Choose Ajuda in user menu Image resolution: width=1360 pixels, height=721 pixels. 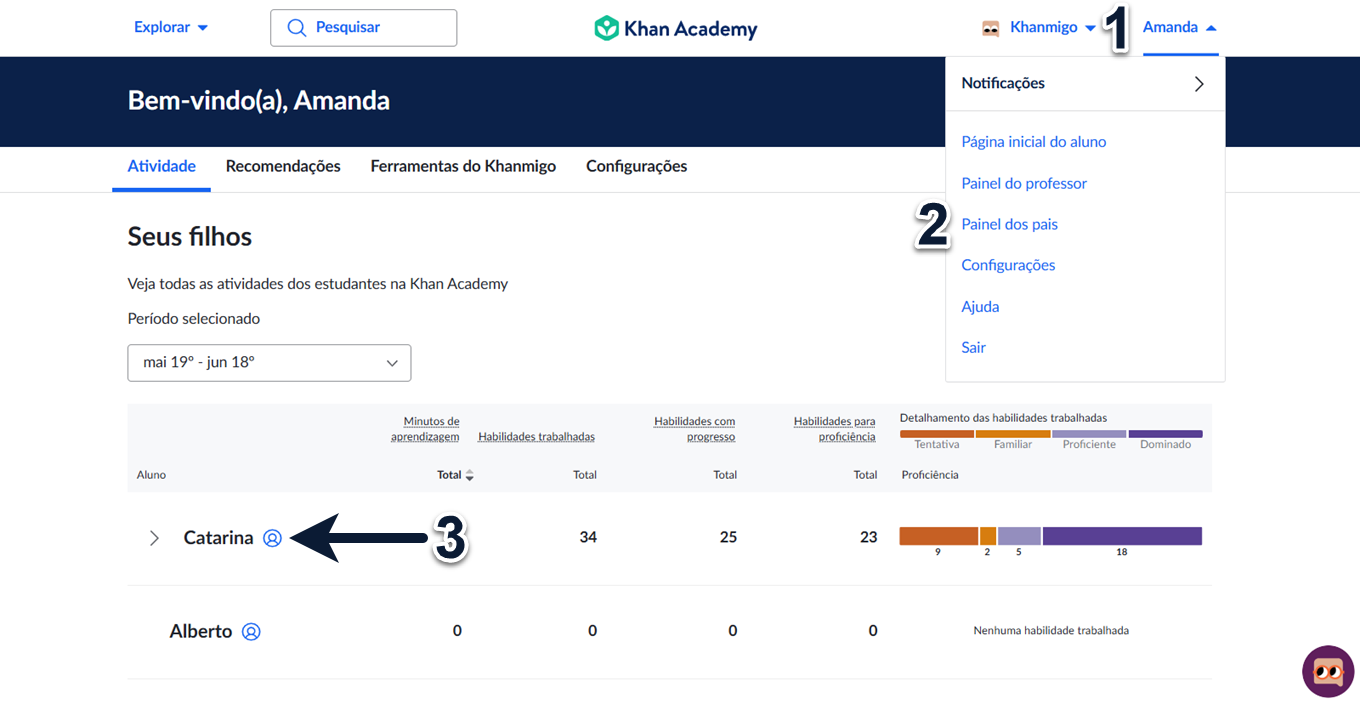[980, 307]
